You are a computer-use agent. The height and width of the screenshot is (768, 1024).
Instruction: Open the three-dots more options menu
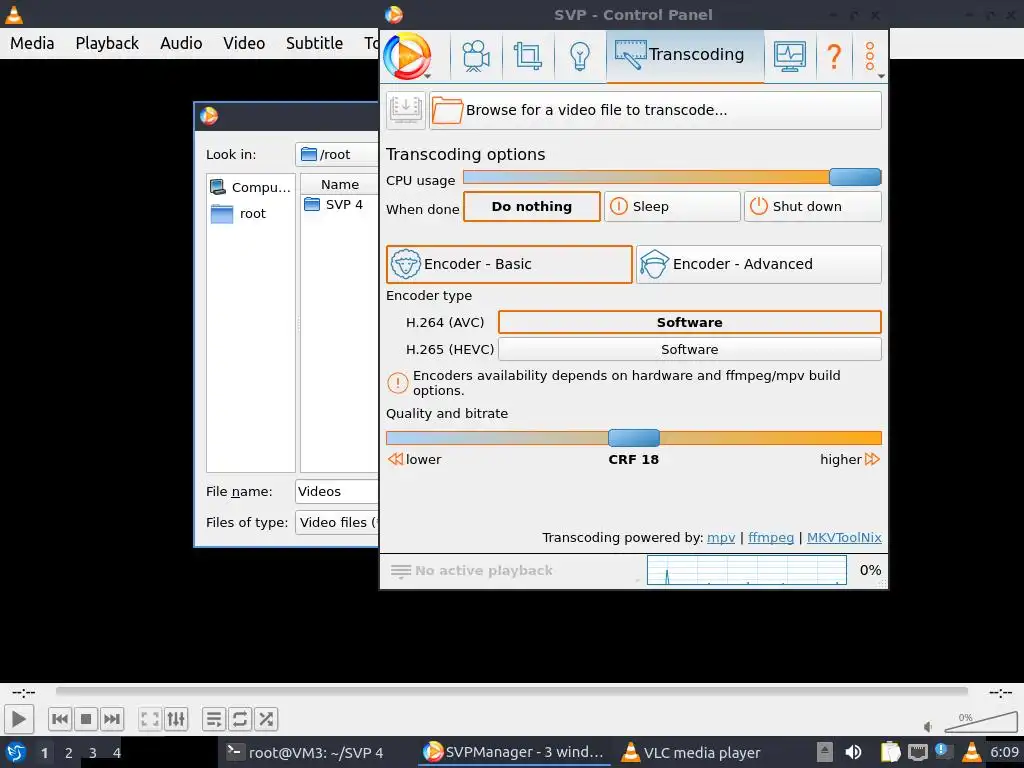tap(870, 56)
